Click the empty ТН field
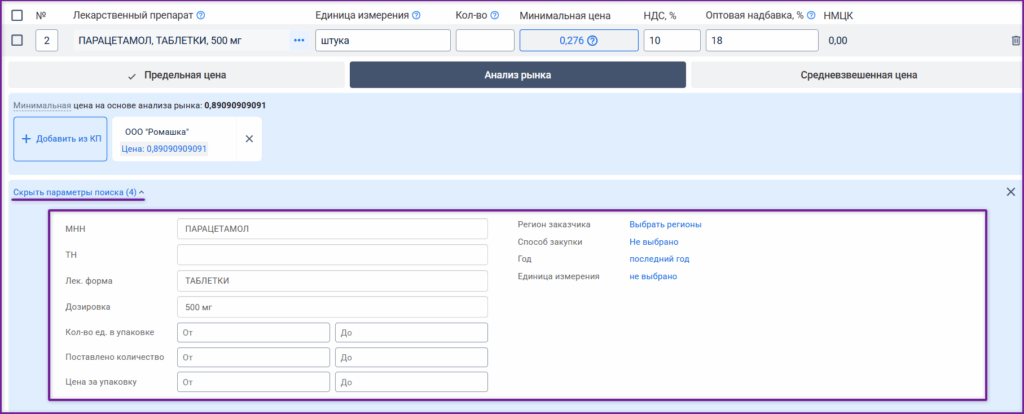The height and width of the screenshot is (414, 1024). click(x=332, y=255)
